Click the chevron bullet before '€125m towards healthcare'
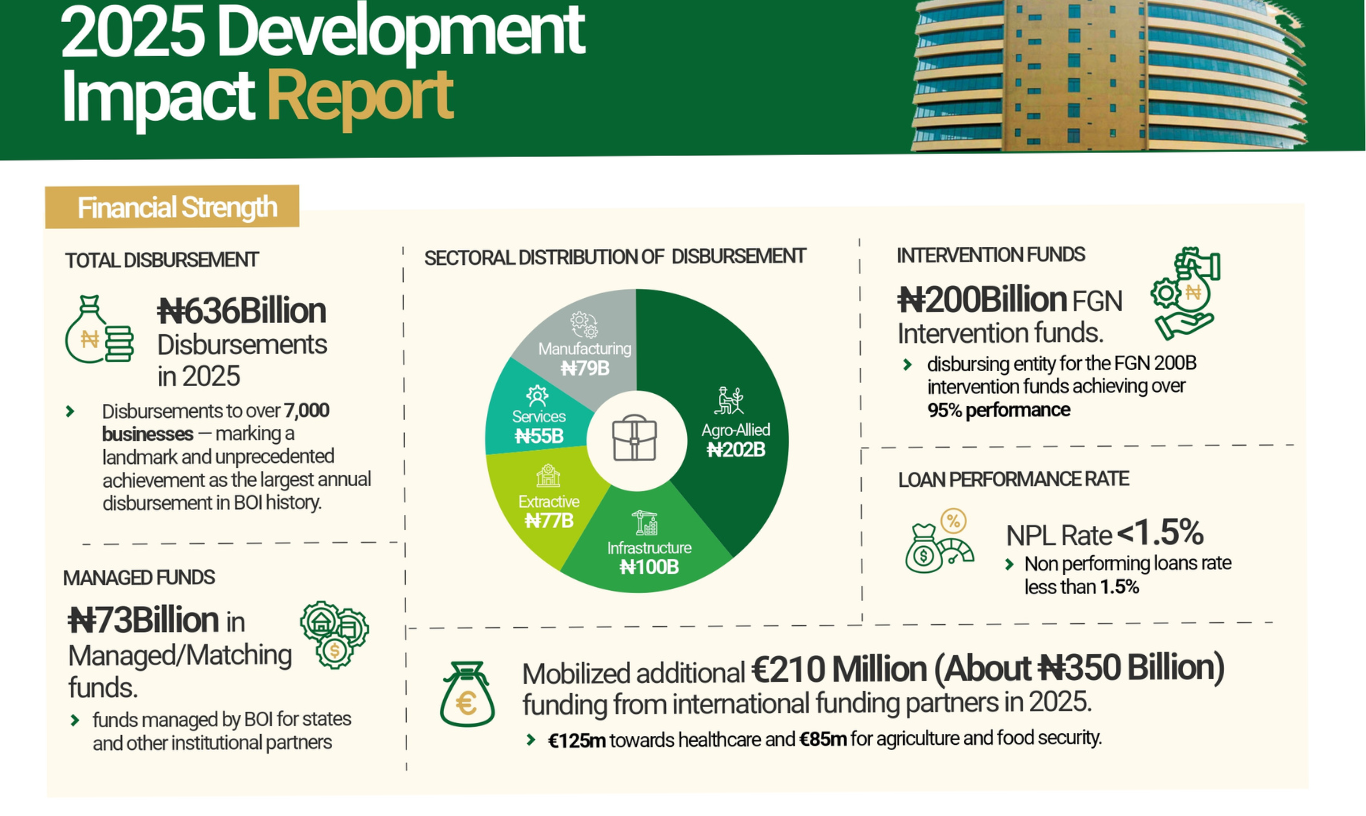Viewport: 1366px width, 816px height. pyautogui.click(x=531, y=740)
